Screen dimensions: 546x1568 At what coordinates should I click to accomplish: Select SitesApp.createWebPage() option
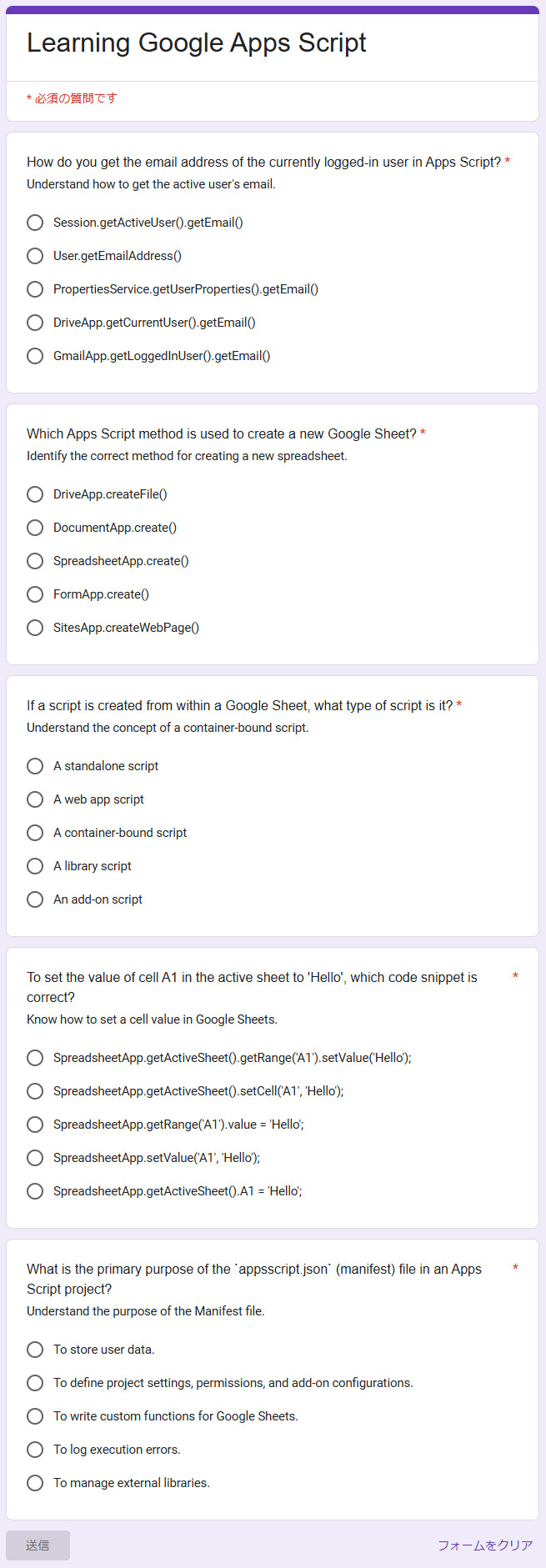(35, 628)
